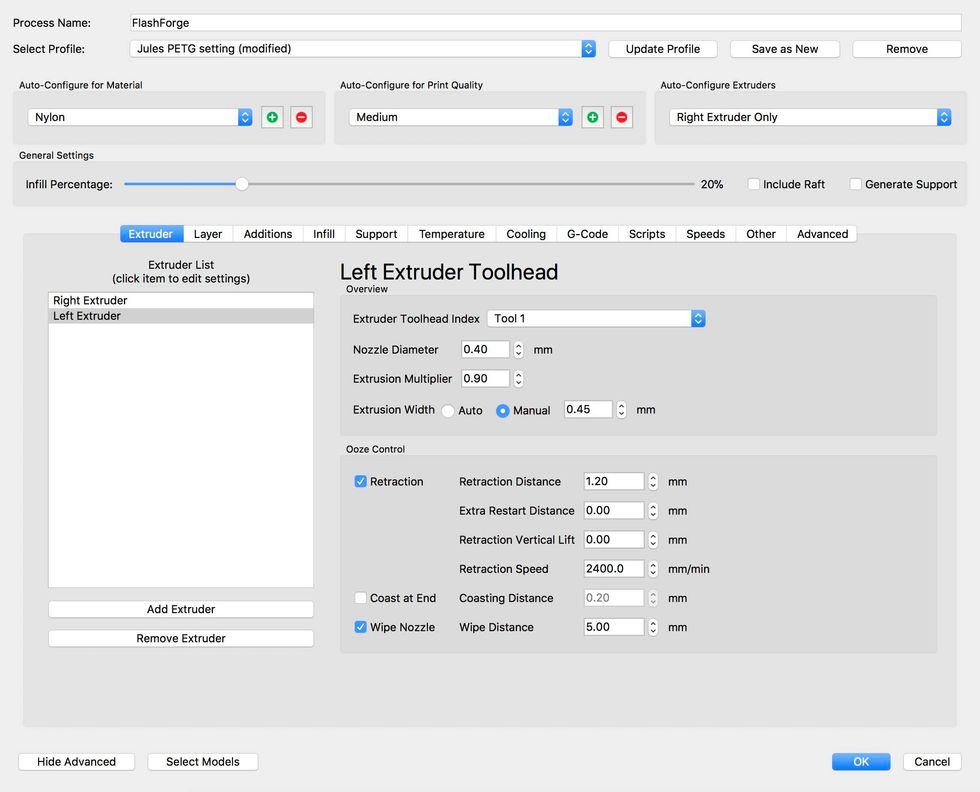Click the Extrusion Multiplier stepper arrows
Viewport: 980px width, 792px height.
coord(518,379)
